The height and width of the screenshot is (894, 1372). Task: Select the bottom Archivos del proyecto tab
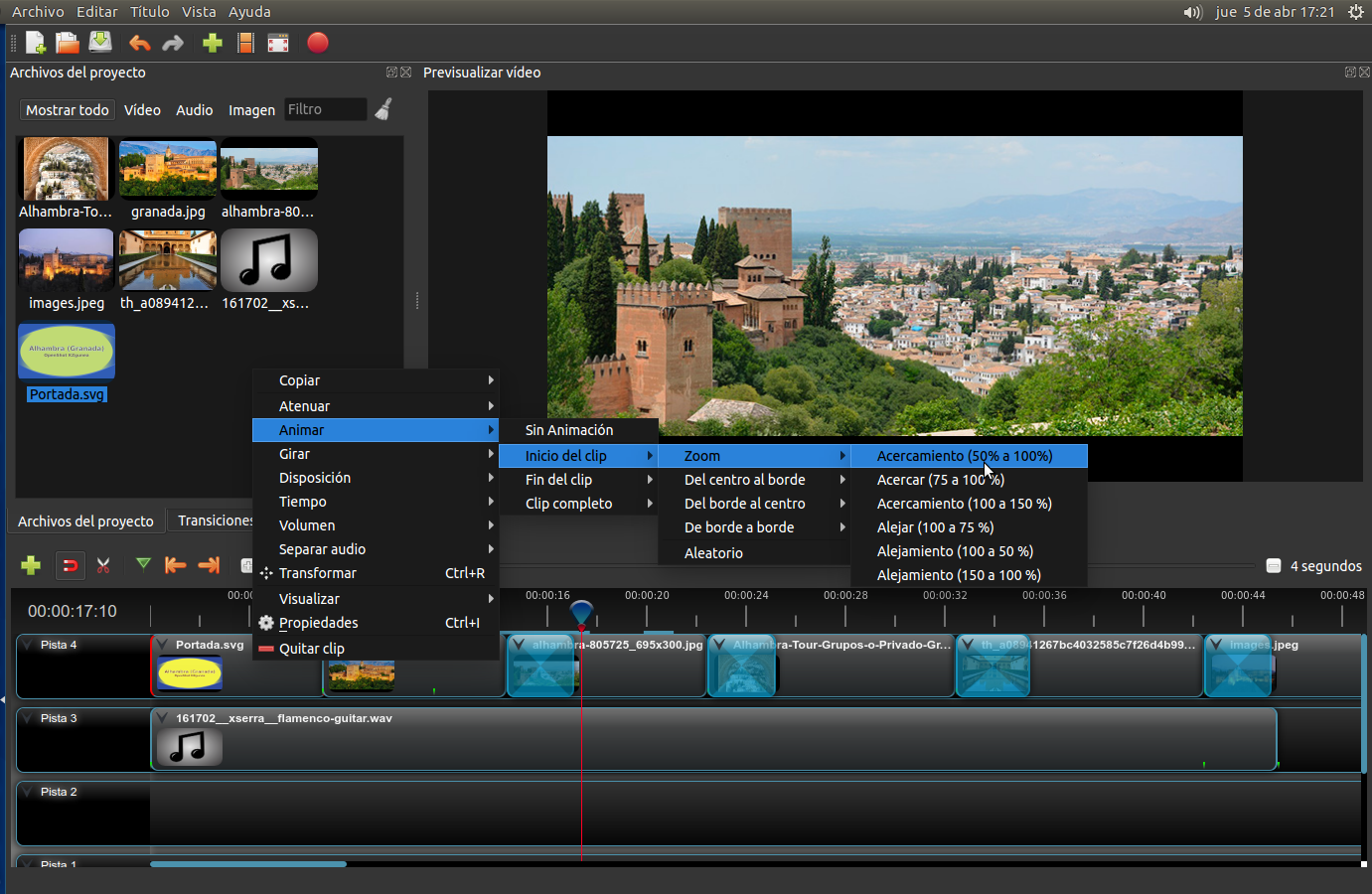[x=85, y=521]
